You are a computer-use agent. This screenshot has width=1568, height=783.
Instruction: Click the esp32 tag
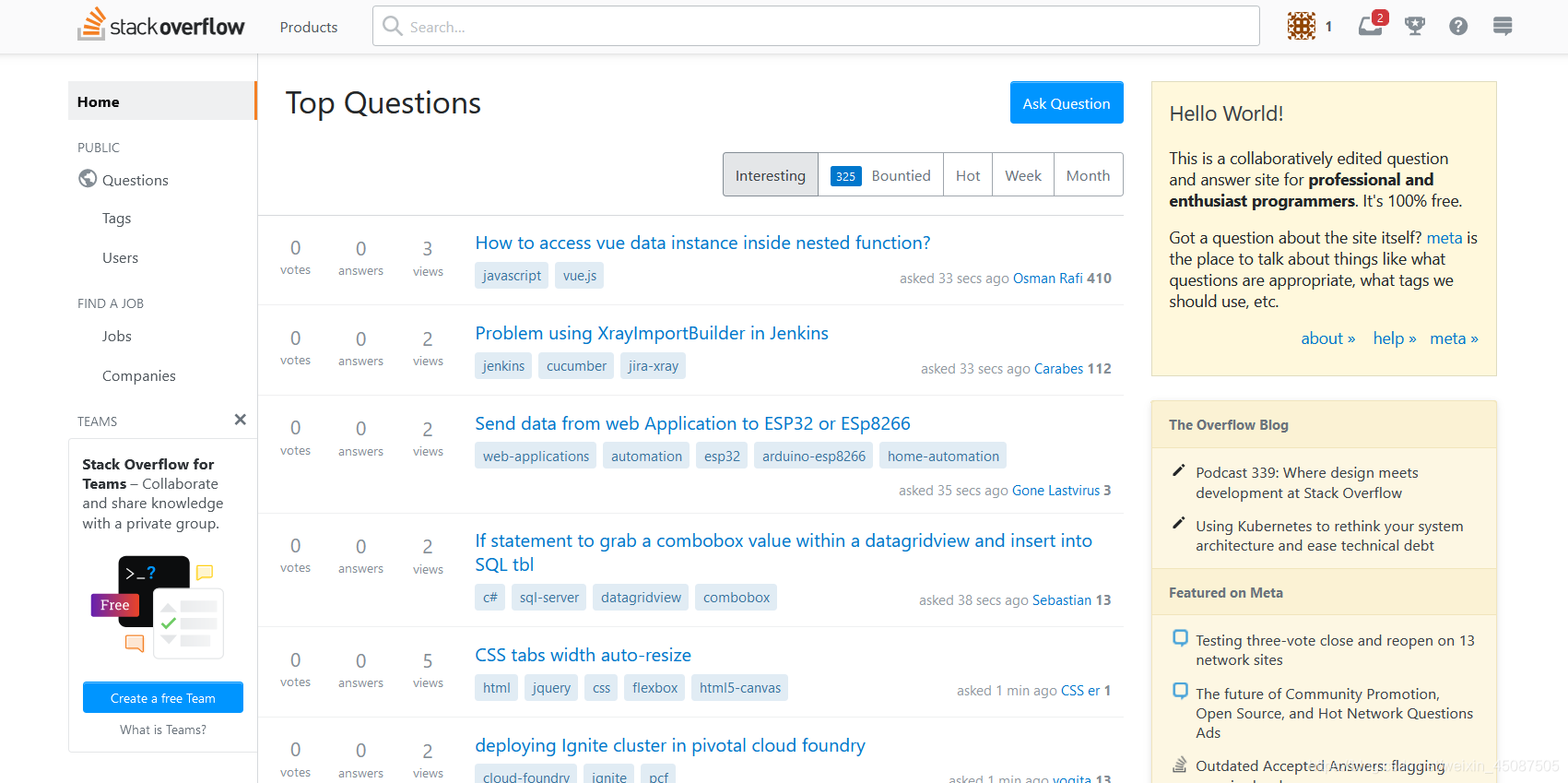[722, 457]
